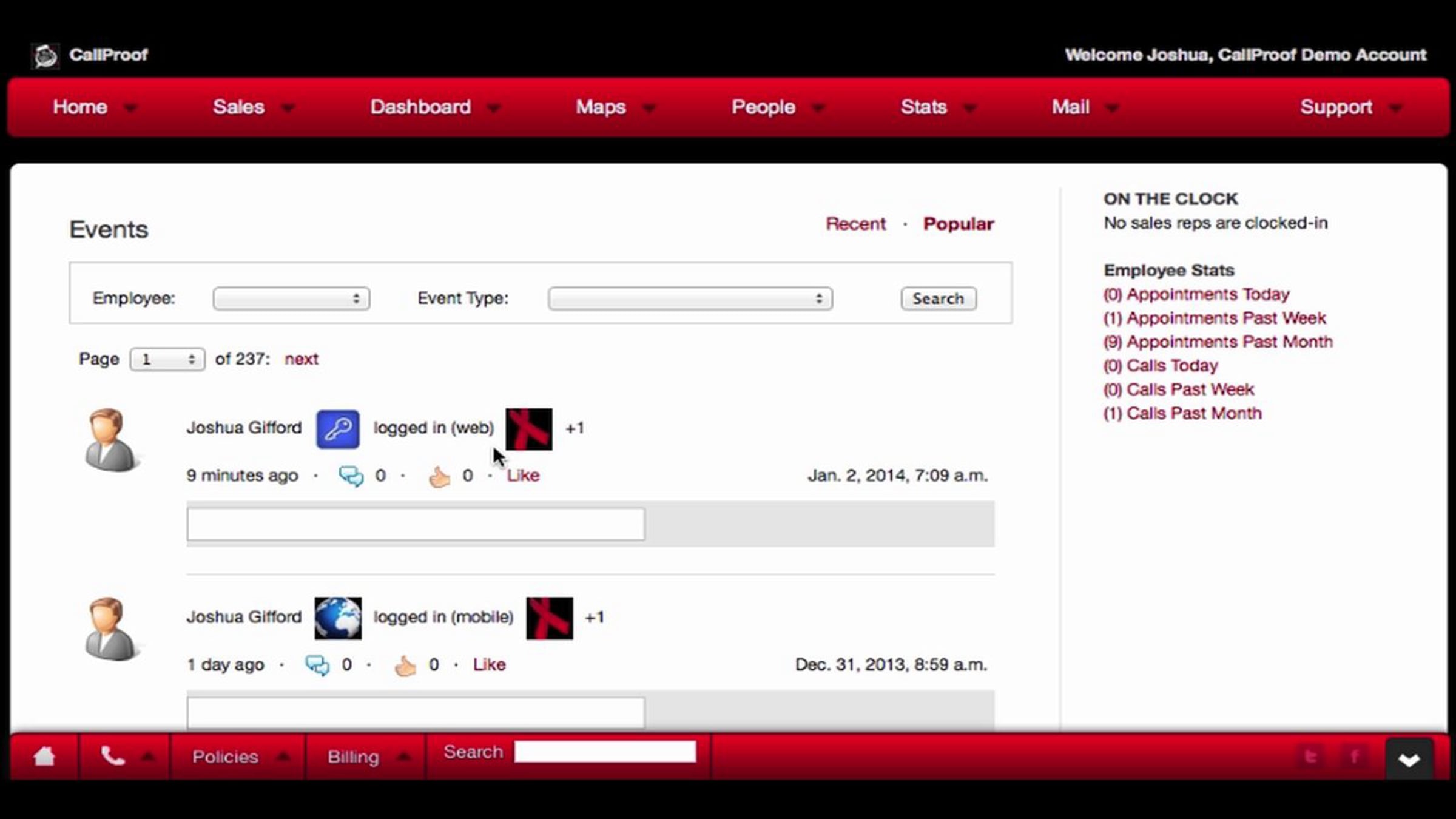
Task: Click the phone icon in bottom toolbar
Action: [x=113, y=756]
